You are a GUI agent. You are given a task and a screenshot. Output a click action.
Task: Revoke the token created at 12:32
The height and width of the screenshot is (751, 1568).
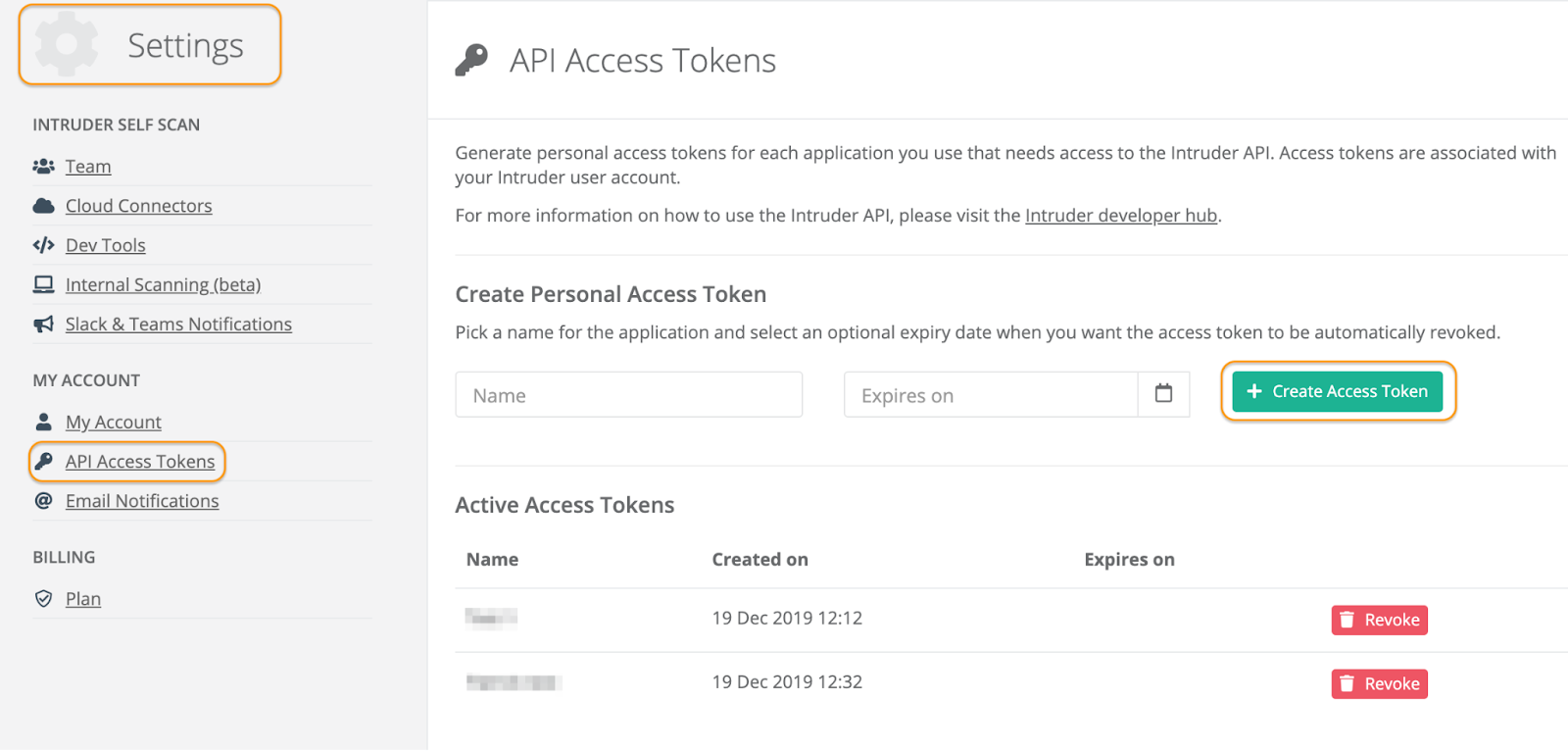point(1379,683)
